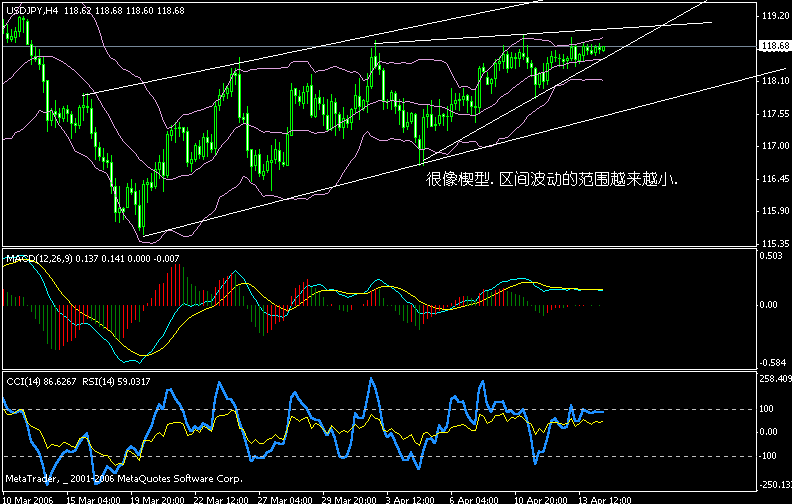Click the 258.409 CCI scale value
Screen dimensions: 792x504
tap(776, 378)
